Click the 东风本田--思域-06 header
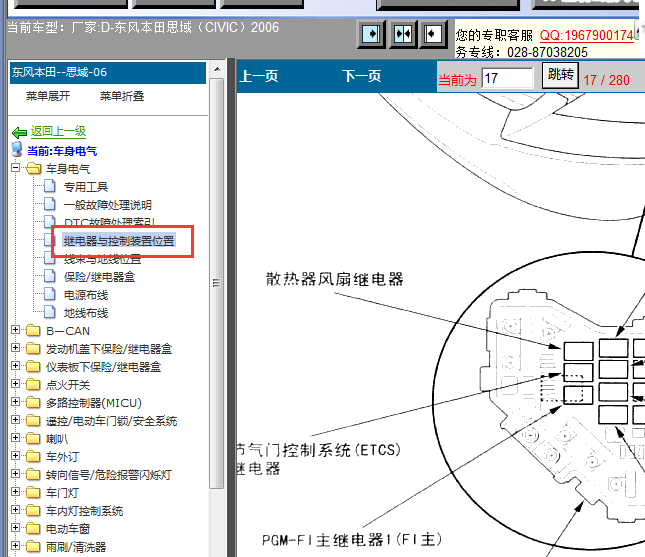645x557 pixels. [x=108, y=73]
